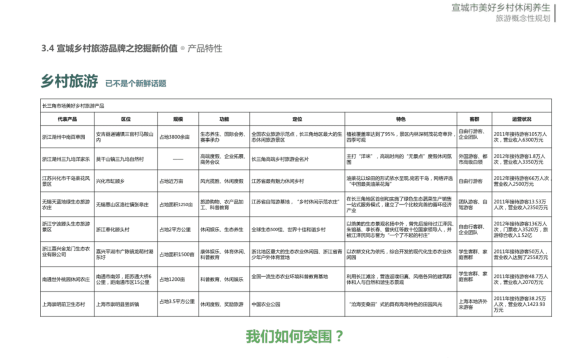Click the 宣城市美好乡村休闲养生 page header

click(x=501, y=8)
